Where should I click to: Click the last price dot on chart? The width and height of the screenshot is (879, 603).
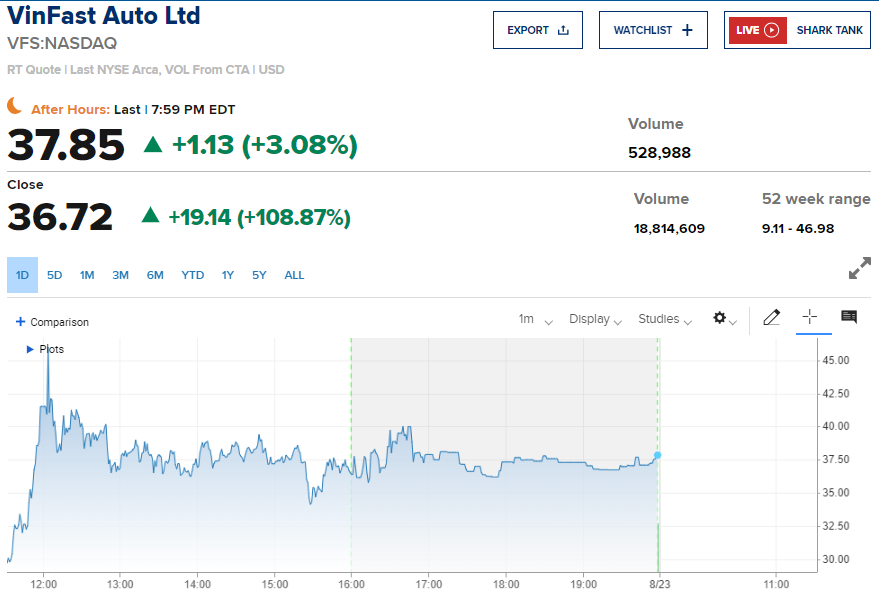657,455
